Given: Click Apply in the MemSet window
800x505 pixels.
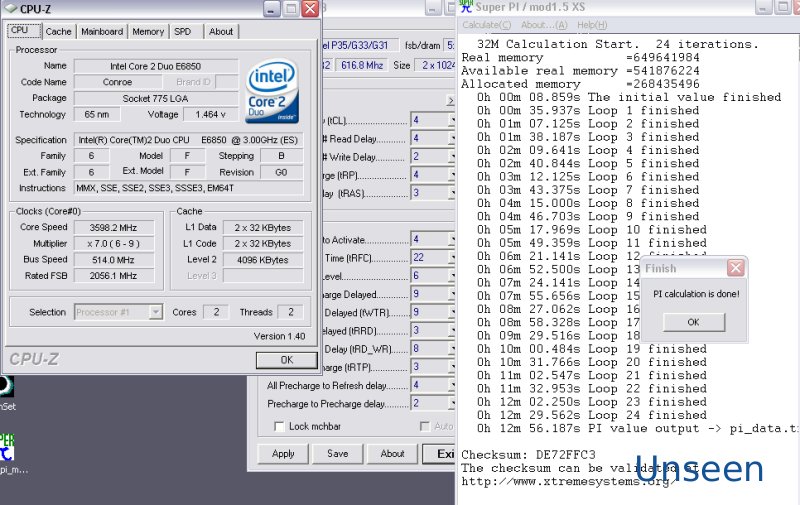Looking at the screenshot, I should (283, 453).
